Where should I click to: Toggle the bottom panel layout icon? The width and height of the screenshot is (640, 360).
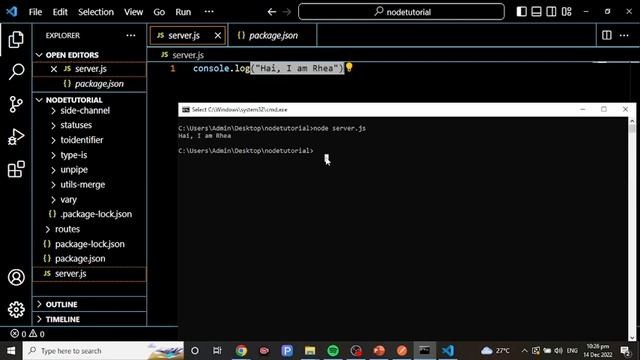coord(536,11)
